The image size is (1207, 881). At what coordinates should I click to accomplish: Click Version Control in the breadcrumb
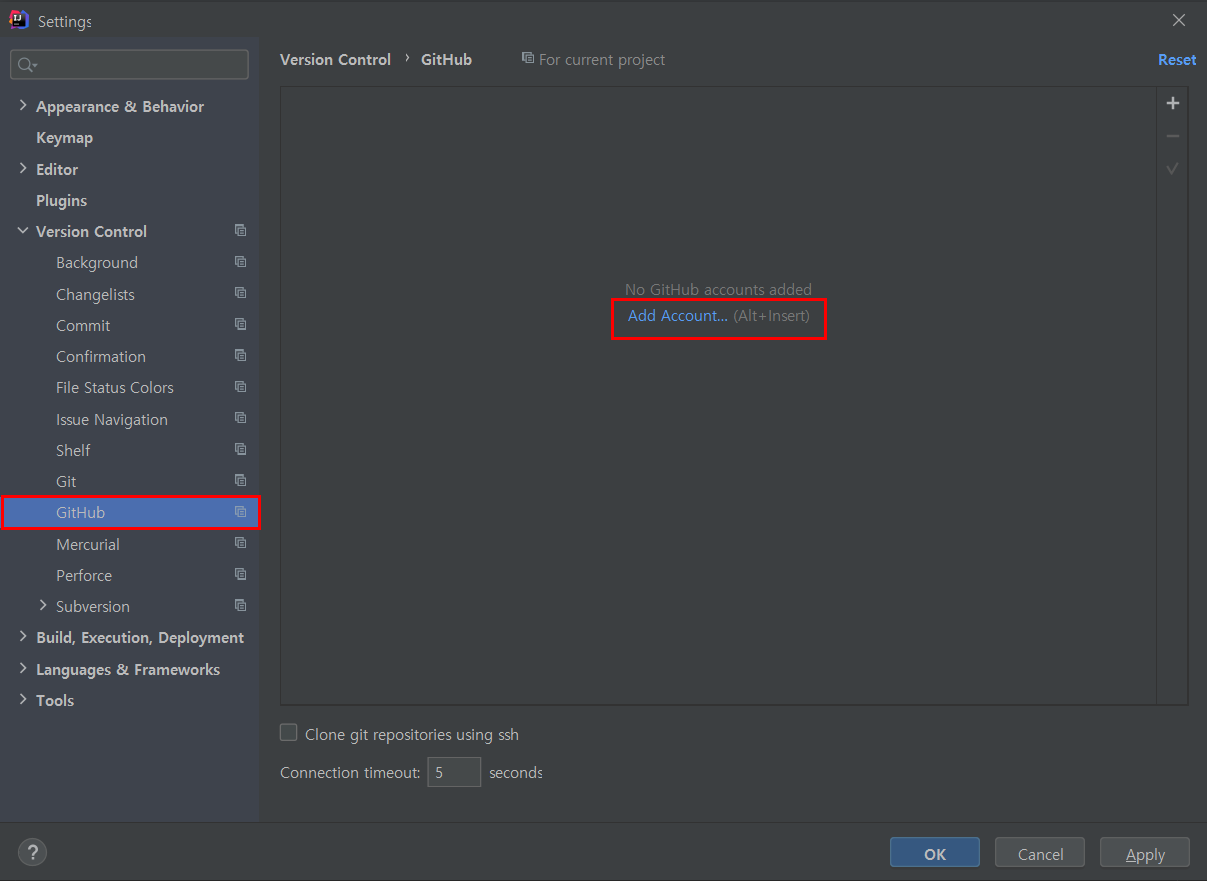click(335, 60)
